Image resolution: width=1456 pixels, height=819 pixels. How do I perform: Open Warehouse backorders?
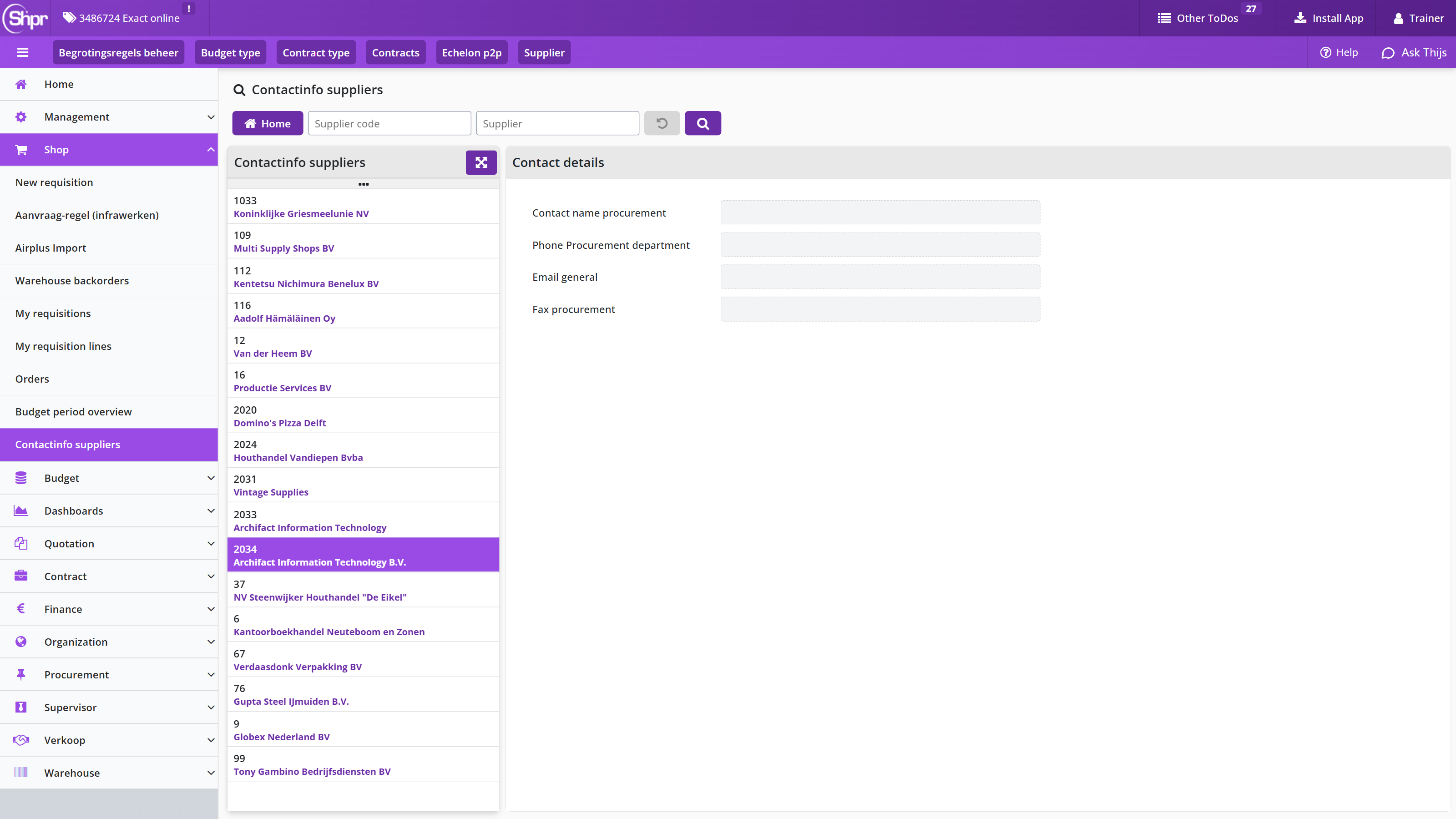pyautogui.click(x=109, y=281)
